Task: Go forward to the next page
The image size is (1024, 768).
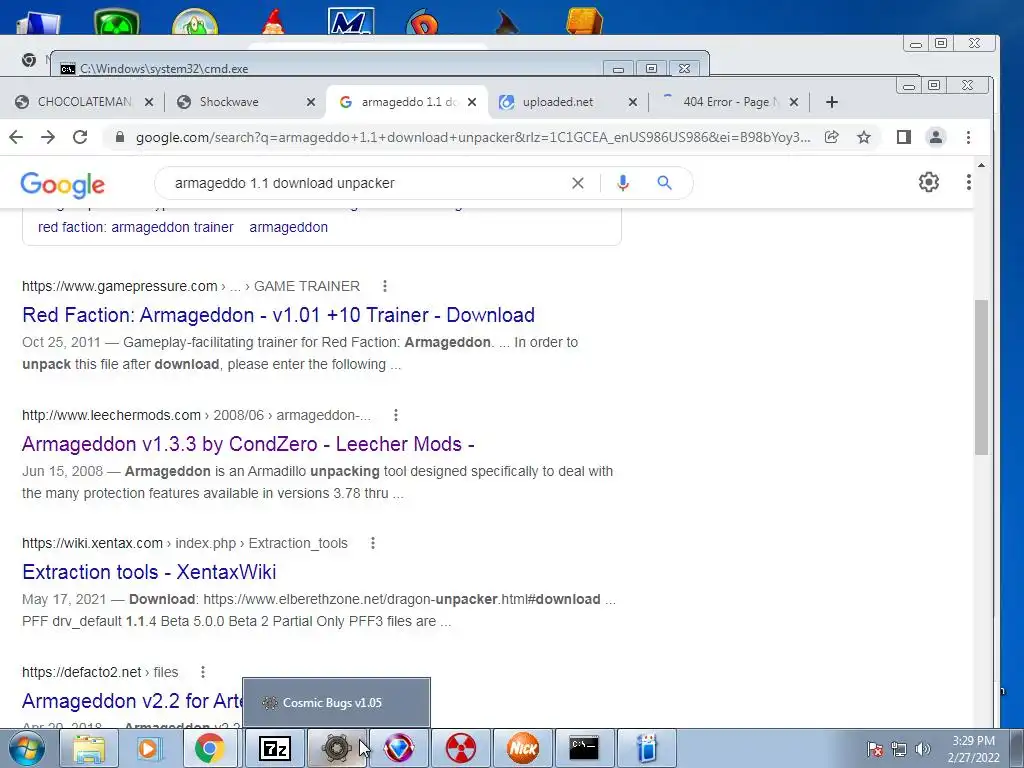Action: pos(48,137)
